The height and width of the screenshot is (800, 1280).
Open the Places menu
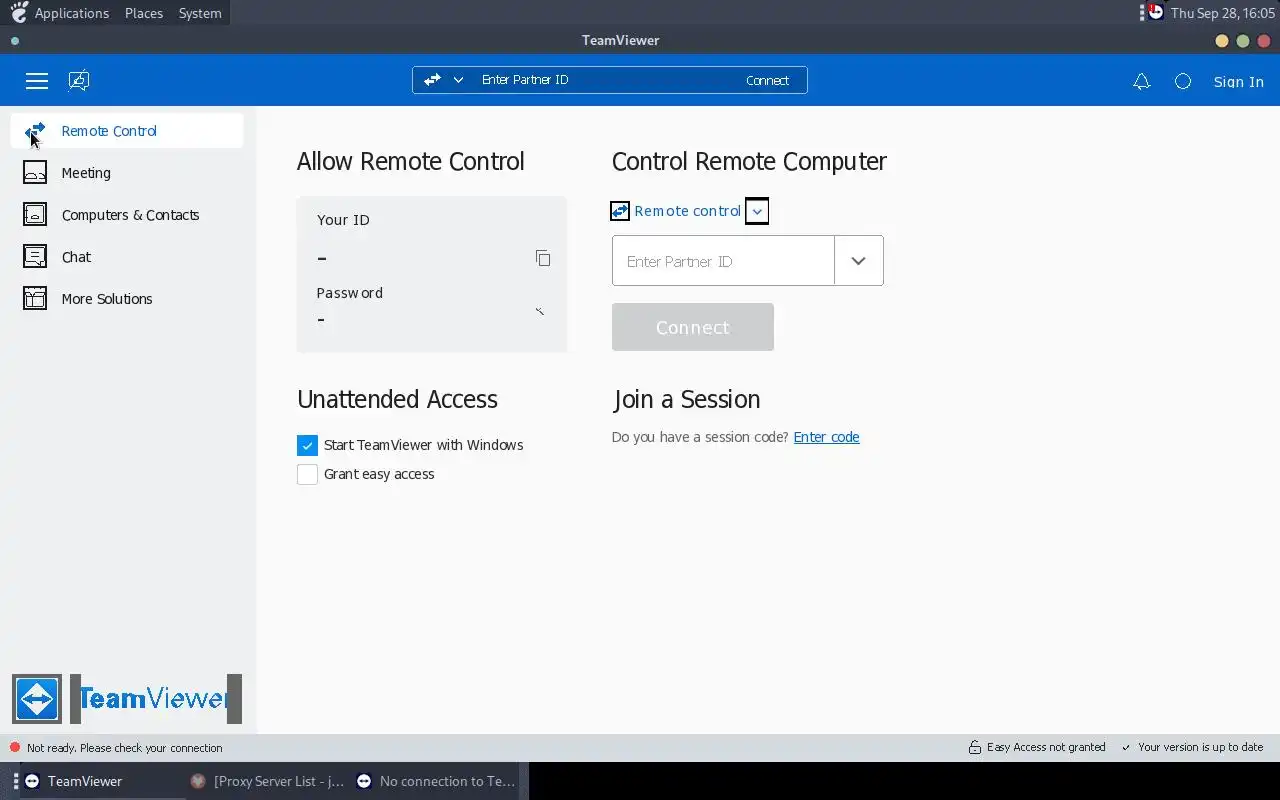pyautogui.click(x=144, y=13)
